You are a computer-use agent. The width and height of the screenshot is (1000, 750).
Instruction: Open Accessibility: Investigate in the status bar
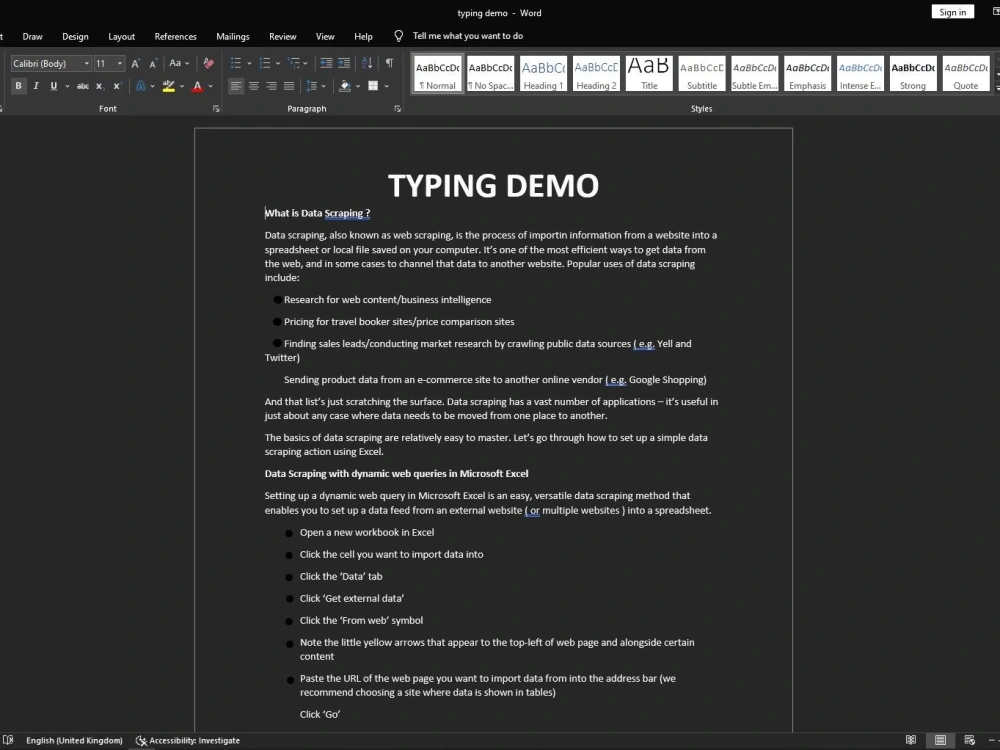tap(188, 740)
